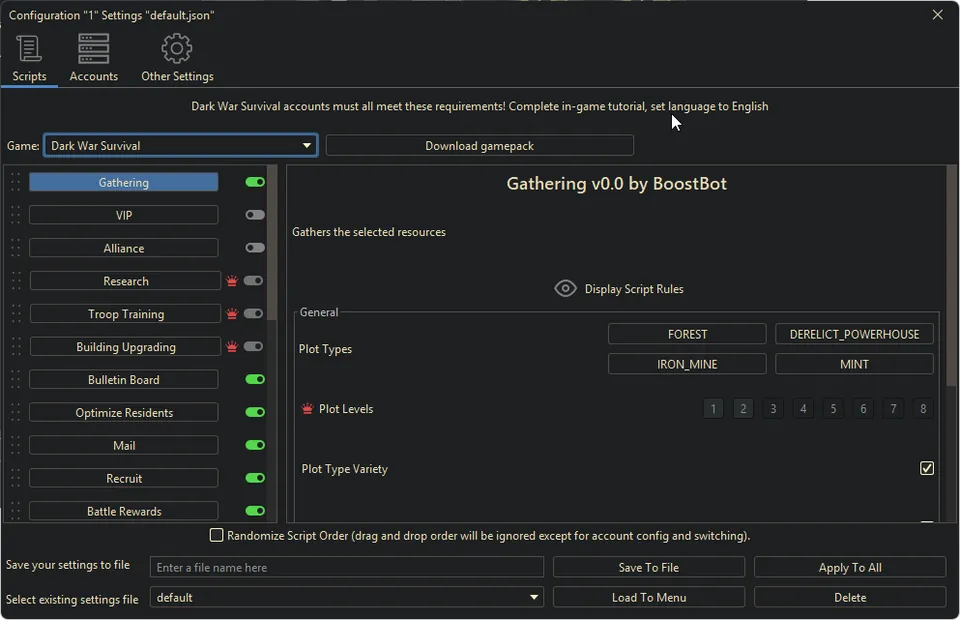Grab the drag handle for Mail script

(15, 446)
